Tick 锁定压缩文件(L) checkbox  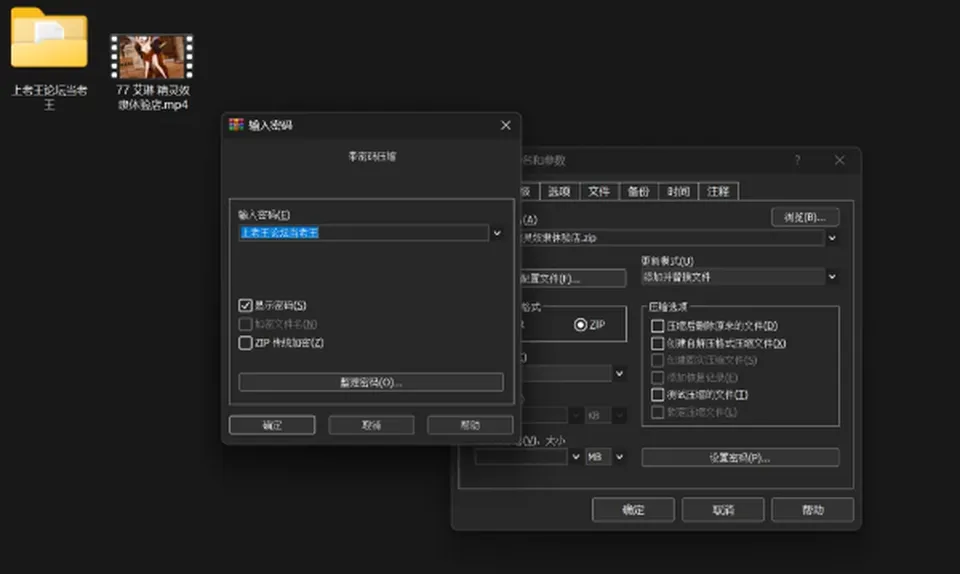coord(658,412)
